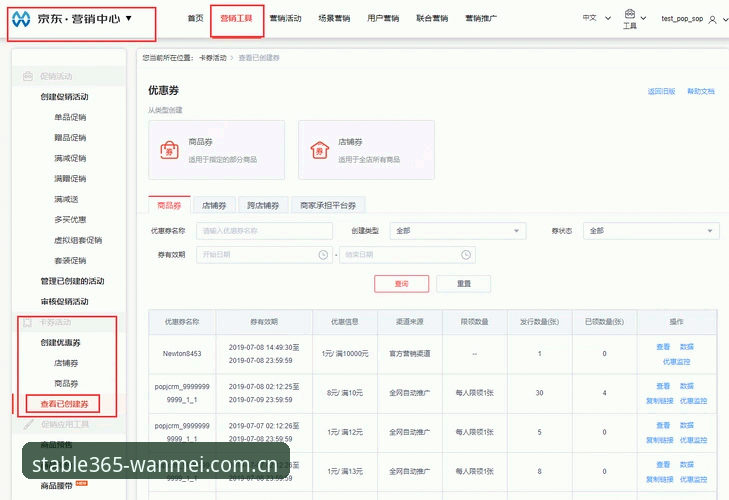Screen dimensions: 729x500
Task: Click the 促销活动 sidebar section icon
Action: coord(28,76)
